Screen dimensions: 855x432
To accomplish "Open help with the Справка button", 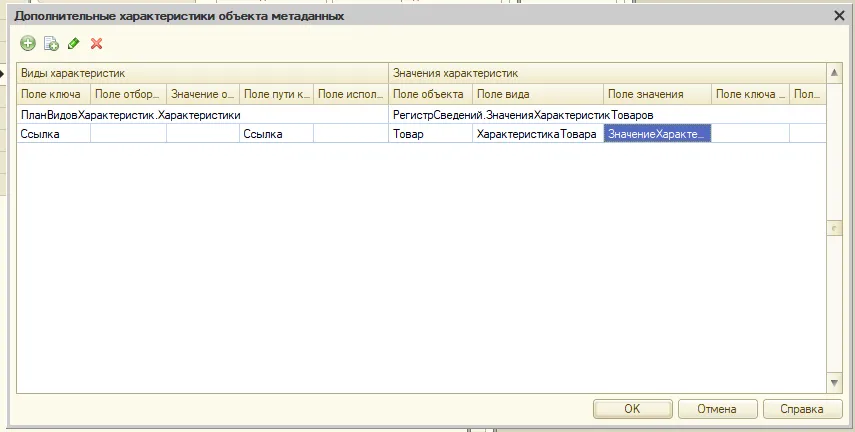I will coord(803,409).
